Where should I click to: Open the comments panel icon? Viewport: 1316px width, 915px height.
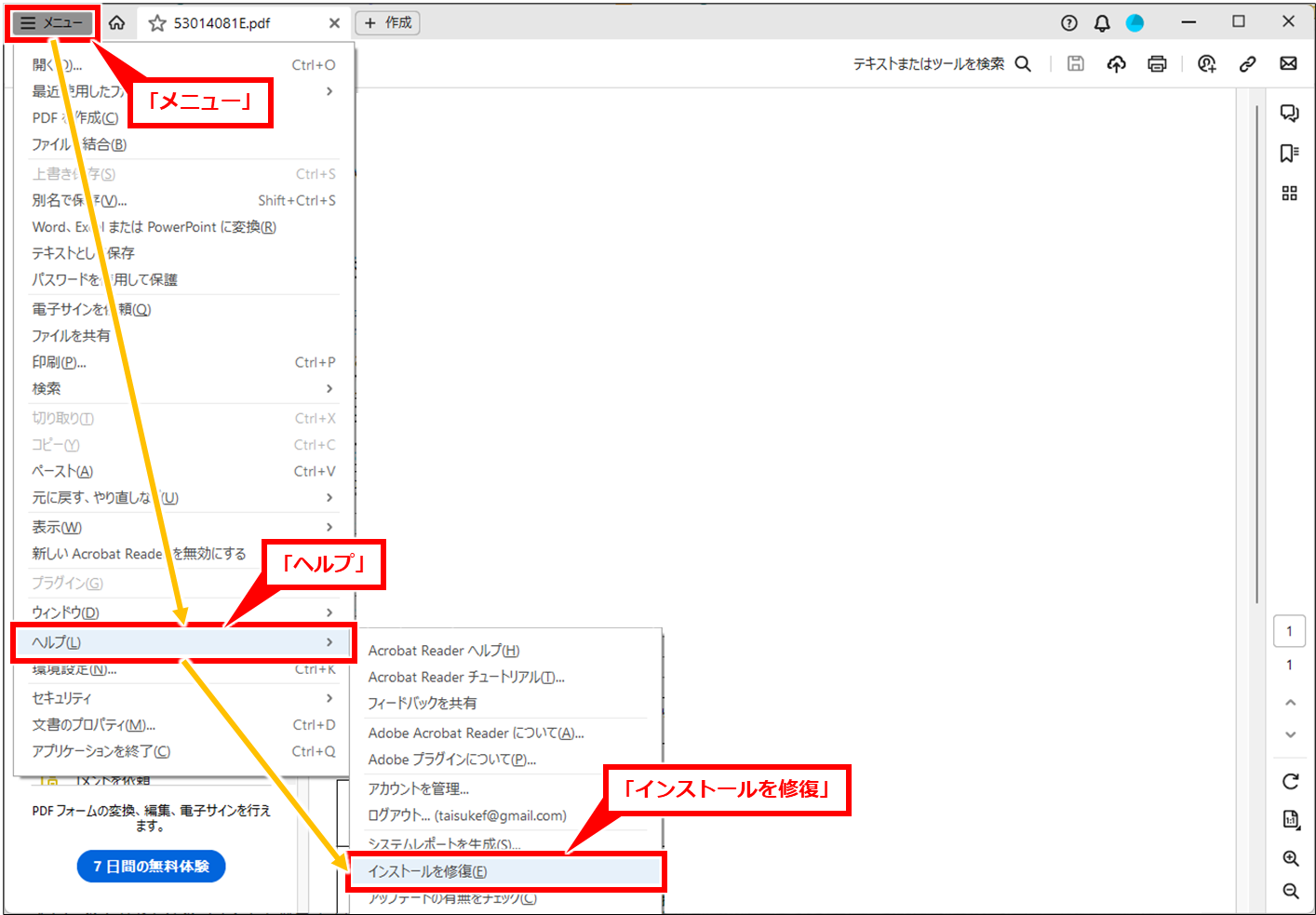[1290, 113]
